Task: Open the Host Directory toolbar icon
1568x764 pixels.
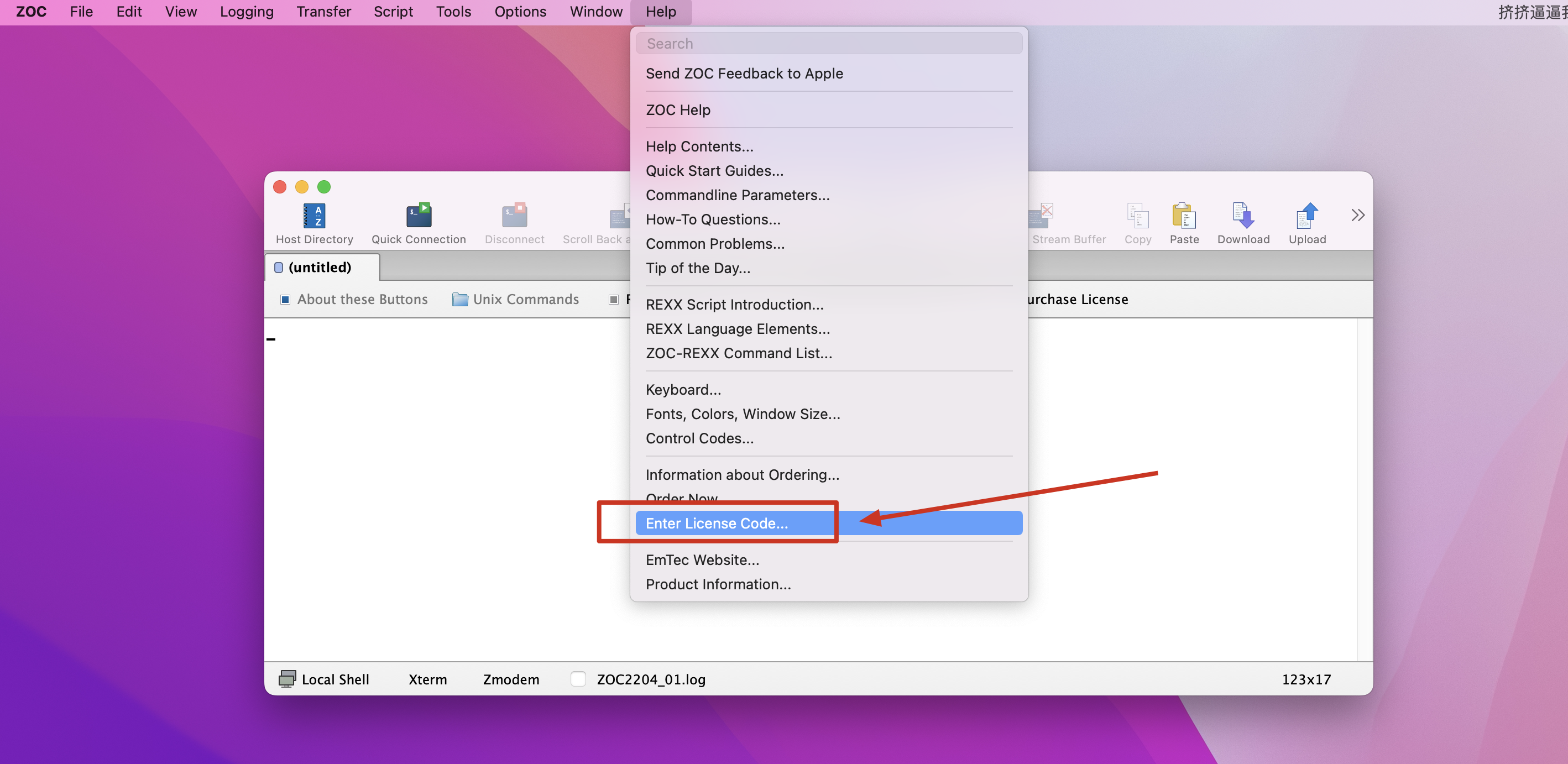Action: point(314,216)
